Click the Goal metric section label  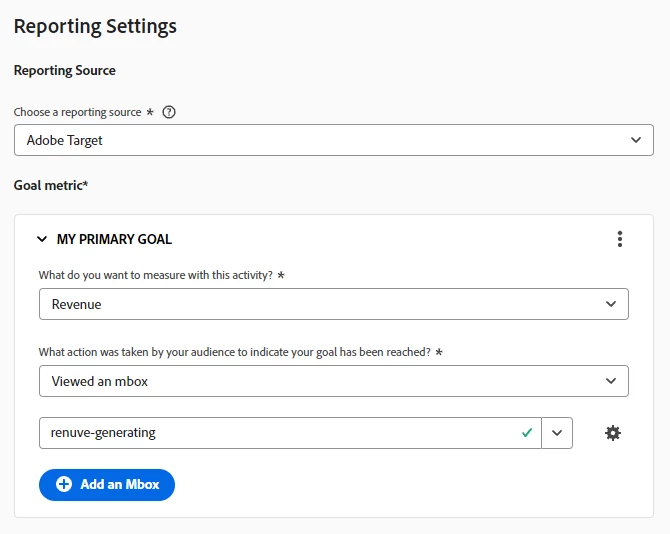[x=51, y=185]
